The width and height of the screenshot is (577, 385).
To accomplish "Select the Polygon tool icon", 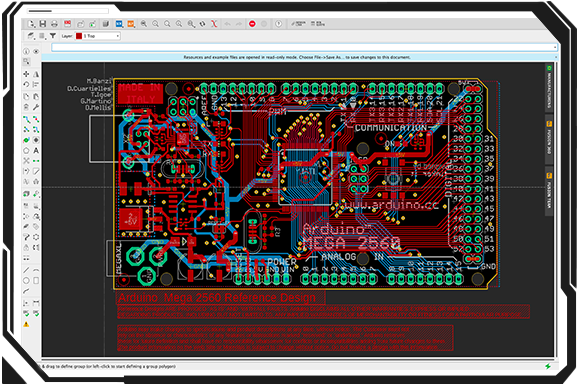I will tap(26, 151).
